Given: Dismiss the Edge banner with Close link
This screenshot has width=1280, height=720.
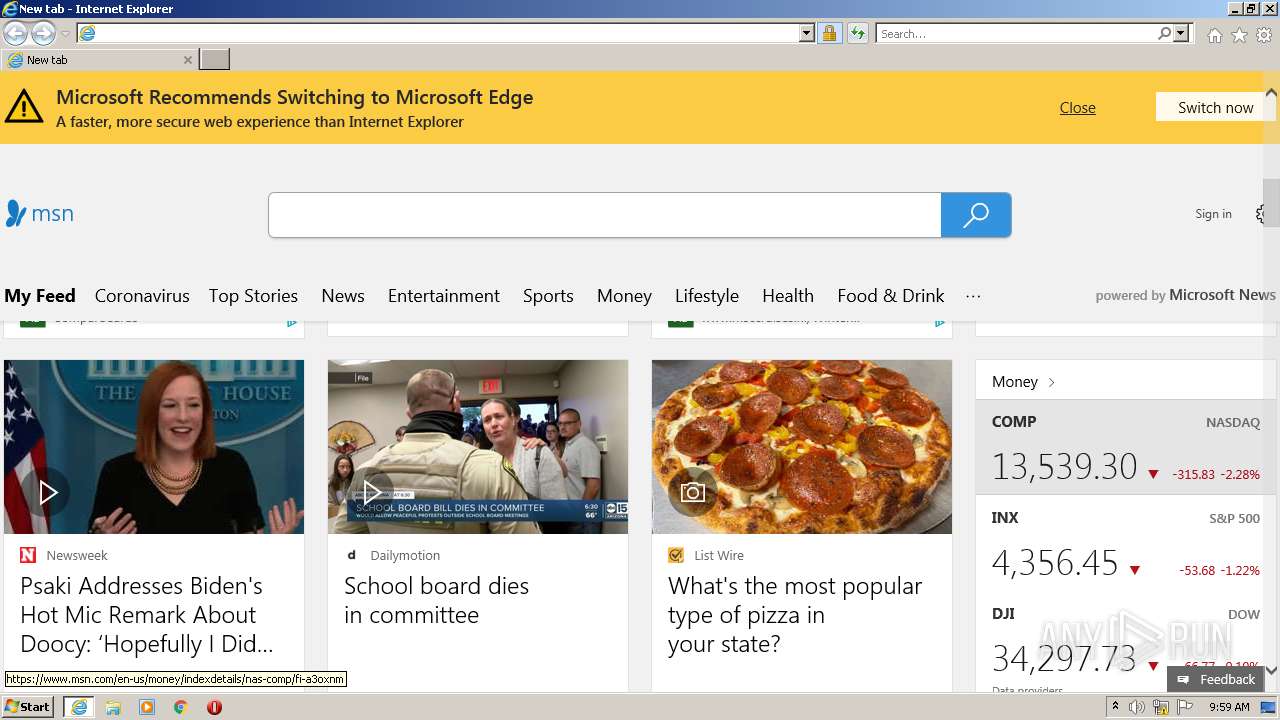Looking at the screenshot, I should point(1078,107).
